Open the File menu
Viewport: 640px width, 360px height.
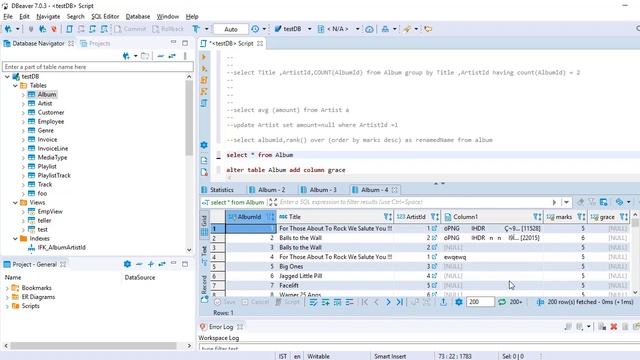pos(8,16)
